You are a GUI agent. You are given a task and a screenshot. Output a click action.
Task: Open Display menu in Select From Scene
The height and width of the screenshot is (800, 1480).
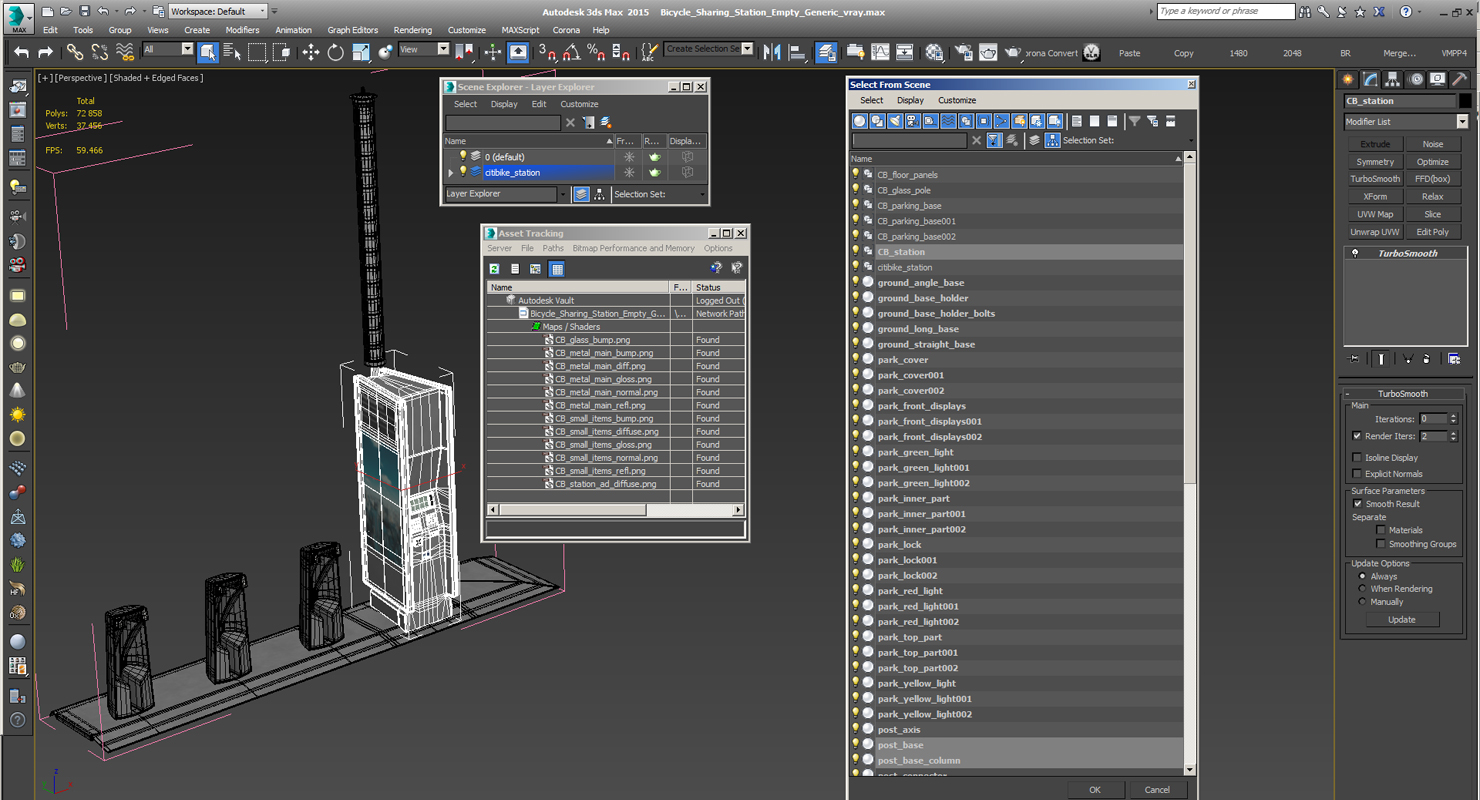(910, 100)
